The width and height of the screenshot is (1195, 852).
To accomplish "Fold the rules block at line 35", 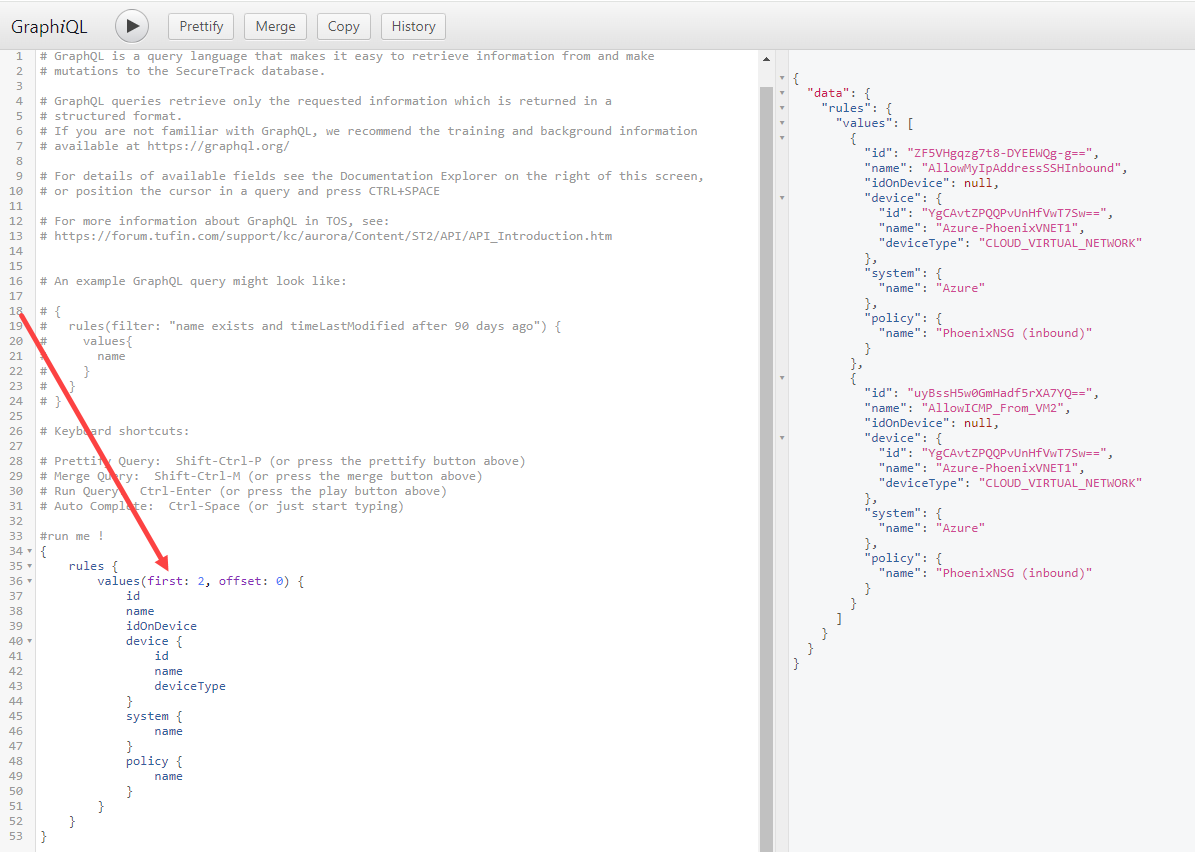I will (x=30, y=566).
